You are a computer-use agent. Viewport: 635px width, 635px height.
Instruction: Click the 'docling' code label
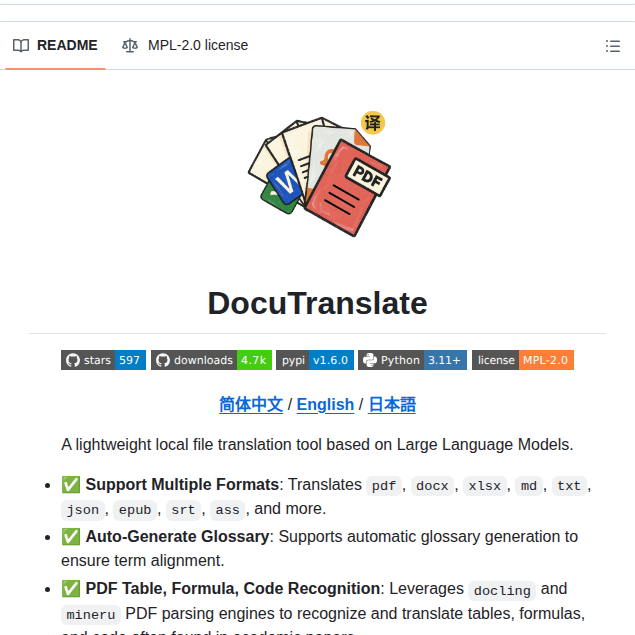click(x=502, y=590)
